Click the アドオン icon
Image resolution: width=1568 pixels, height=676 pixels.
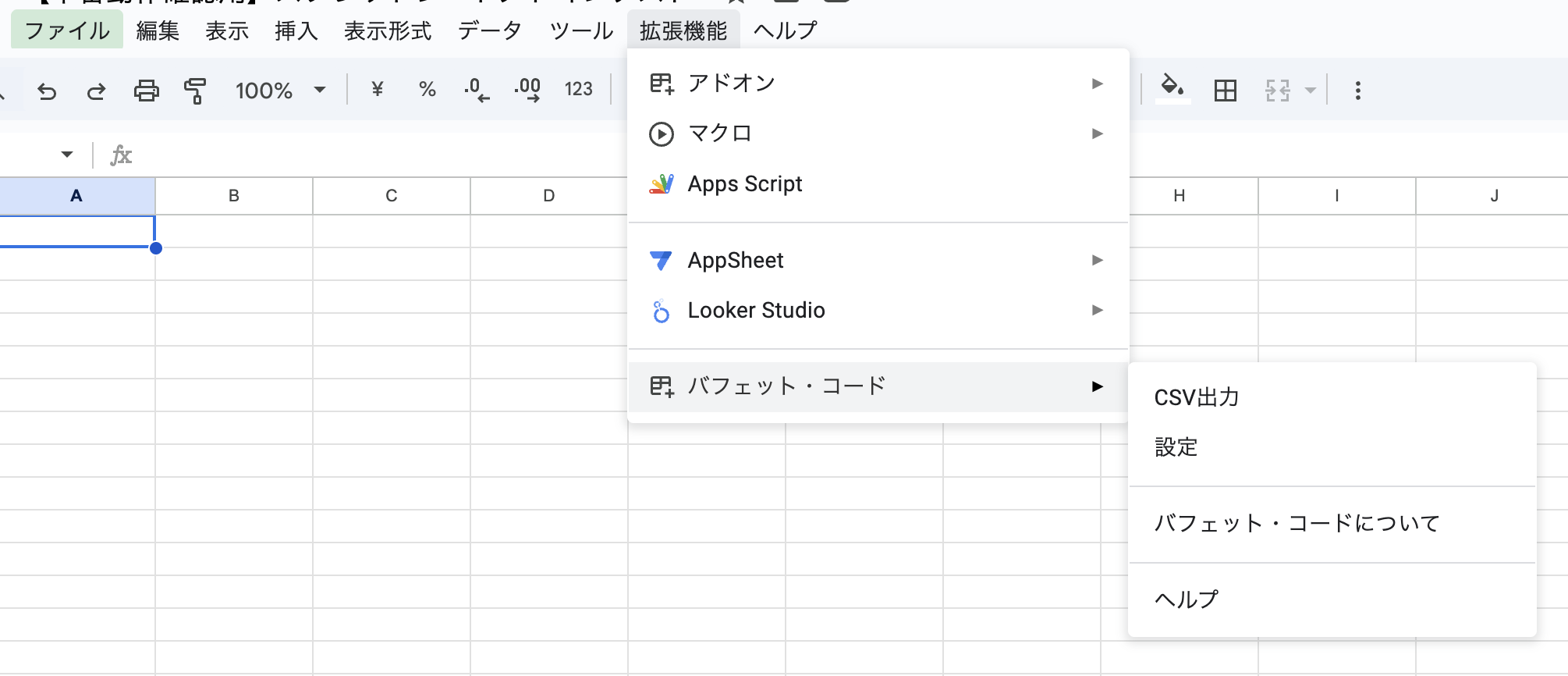[662, 84]
